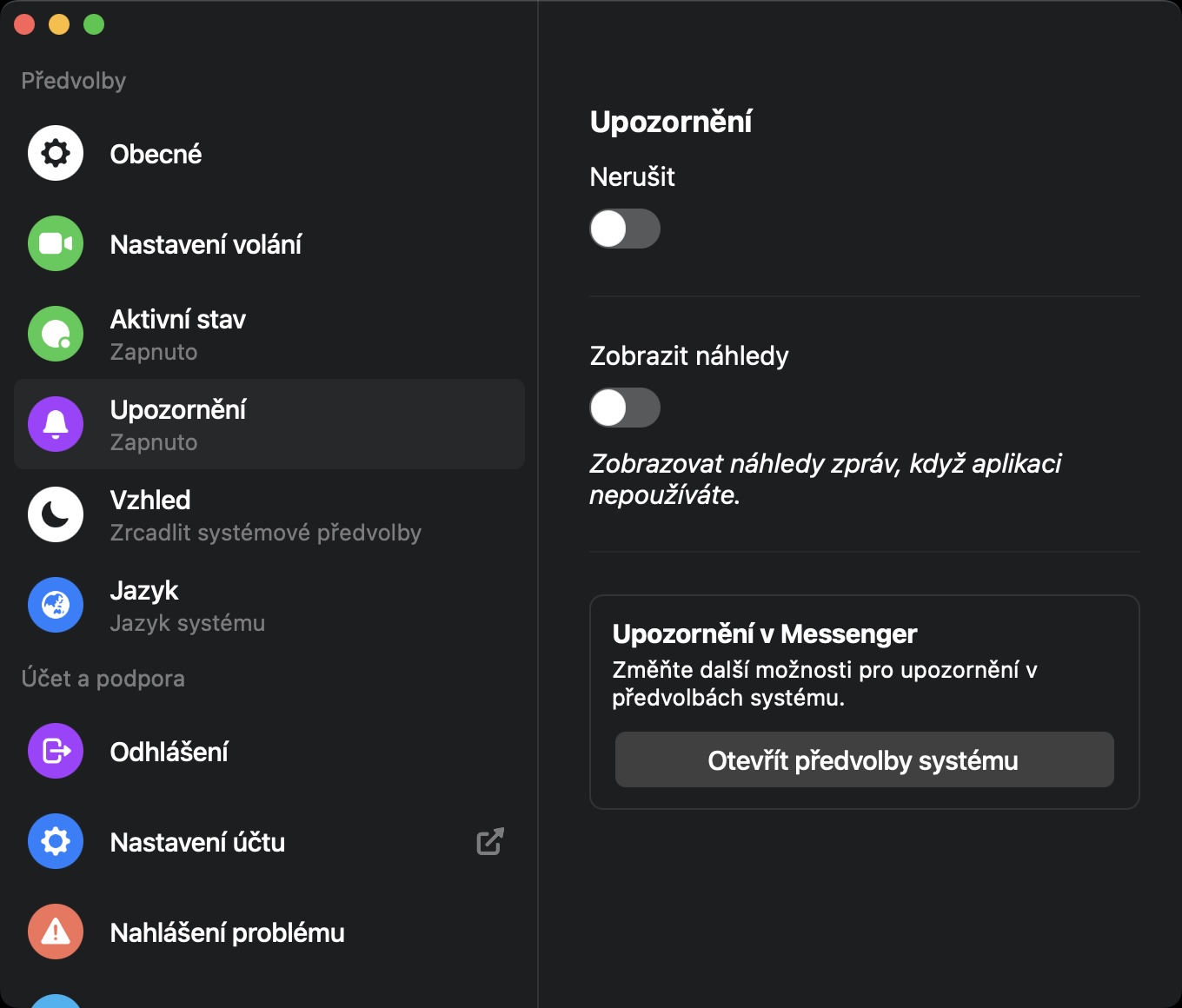Click the red warning triangle icon

(x=56, y=932)
